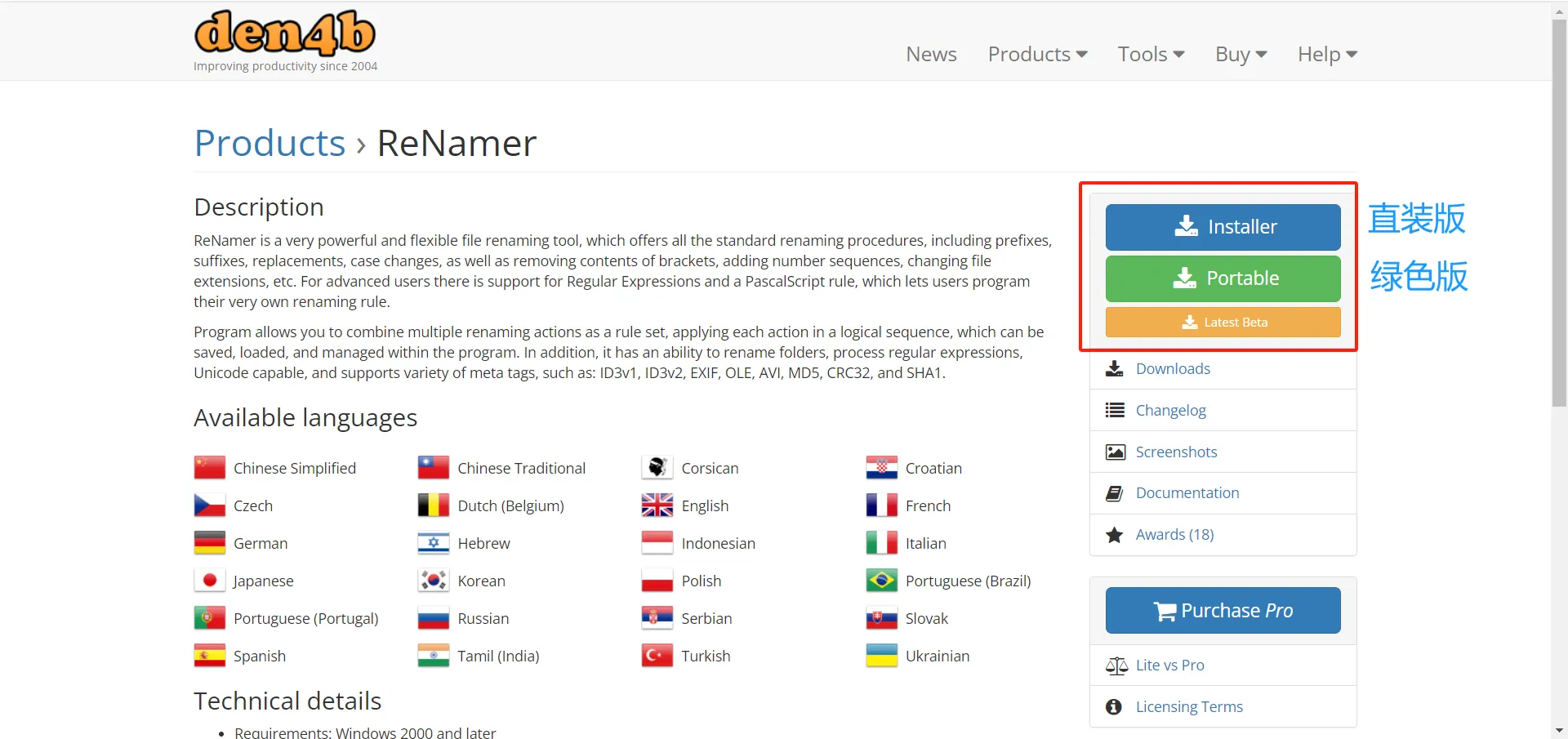Select the 'Available languages' heading
This screenshot has width=1568, height=739.
305,417
